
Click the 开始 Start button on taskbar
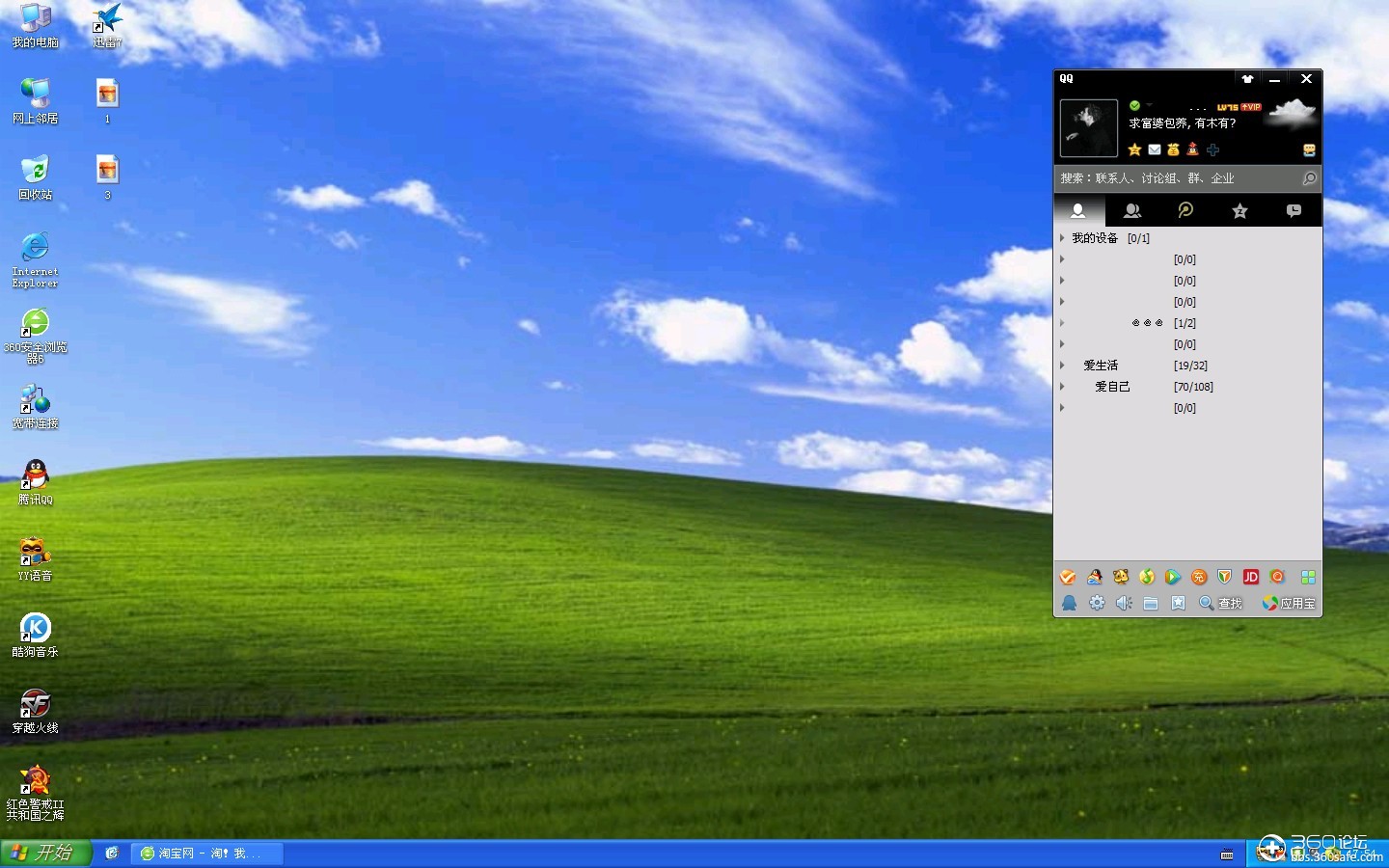click(44, 853)
